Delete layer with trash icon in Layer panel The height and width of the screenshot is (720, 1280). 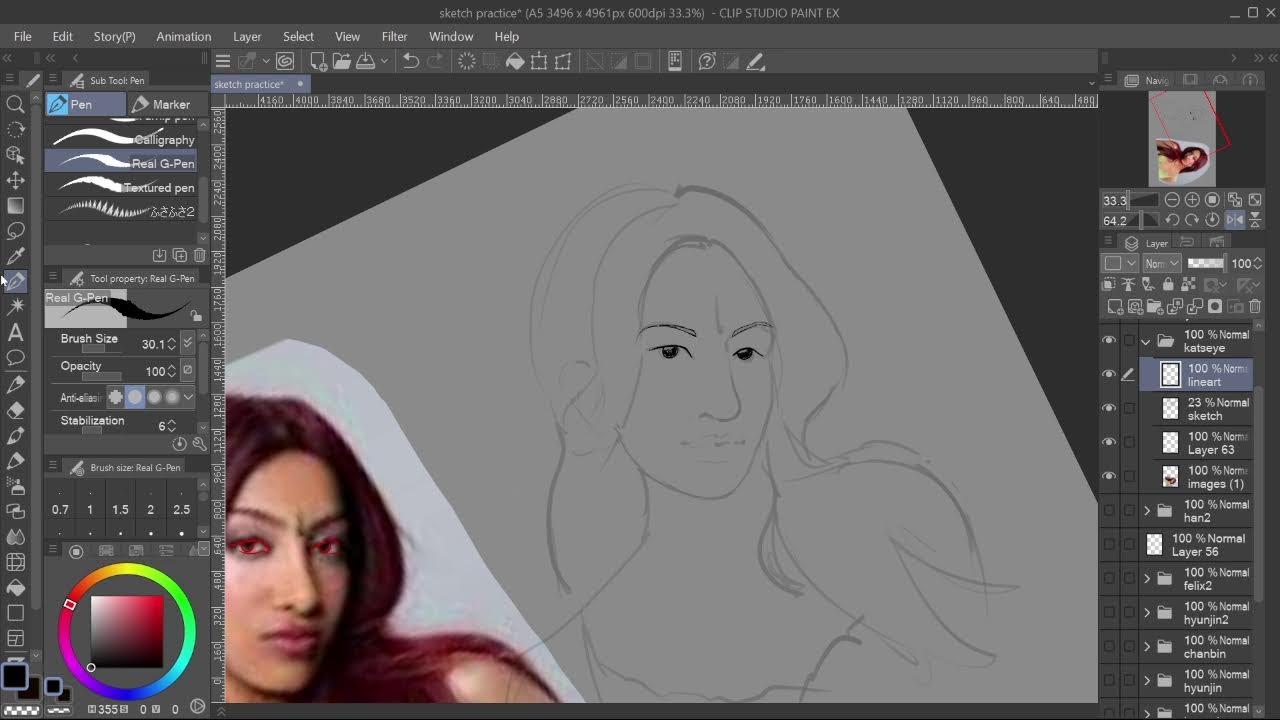[1255, 307]
